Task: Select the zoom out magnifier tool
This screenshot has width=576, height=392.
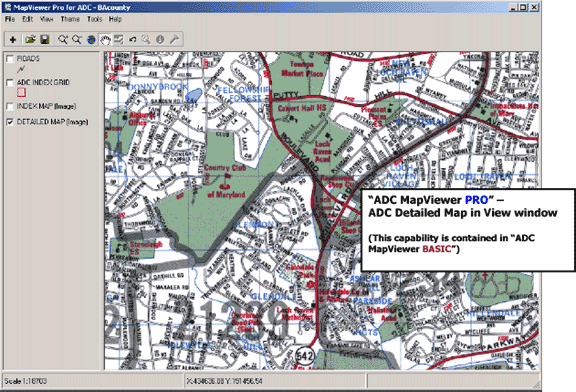Action: click(77, 39)
